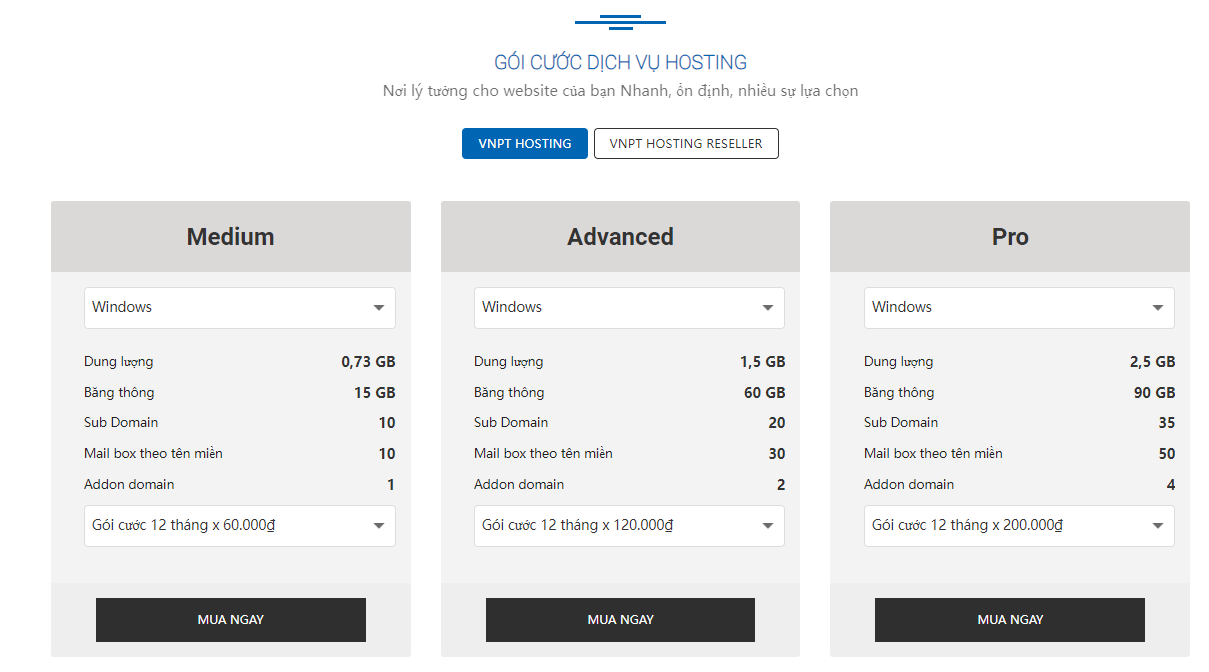
Task: Click MUA NGAY under Advanced plan
Action: [620, 620]
